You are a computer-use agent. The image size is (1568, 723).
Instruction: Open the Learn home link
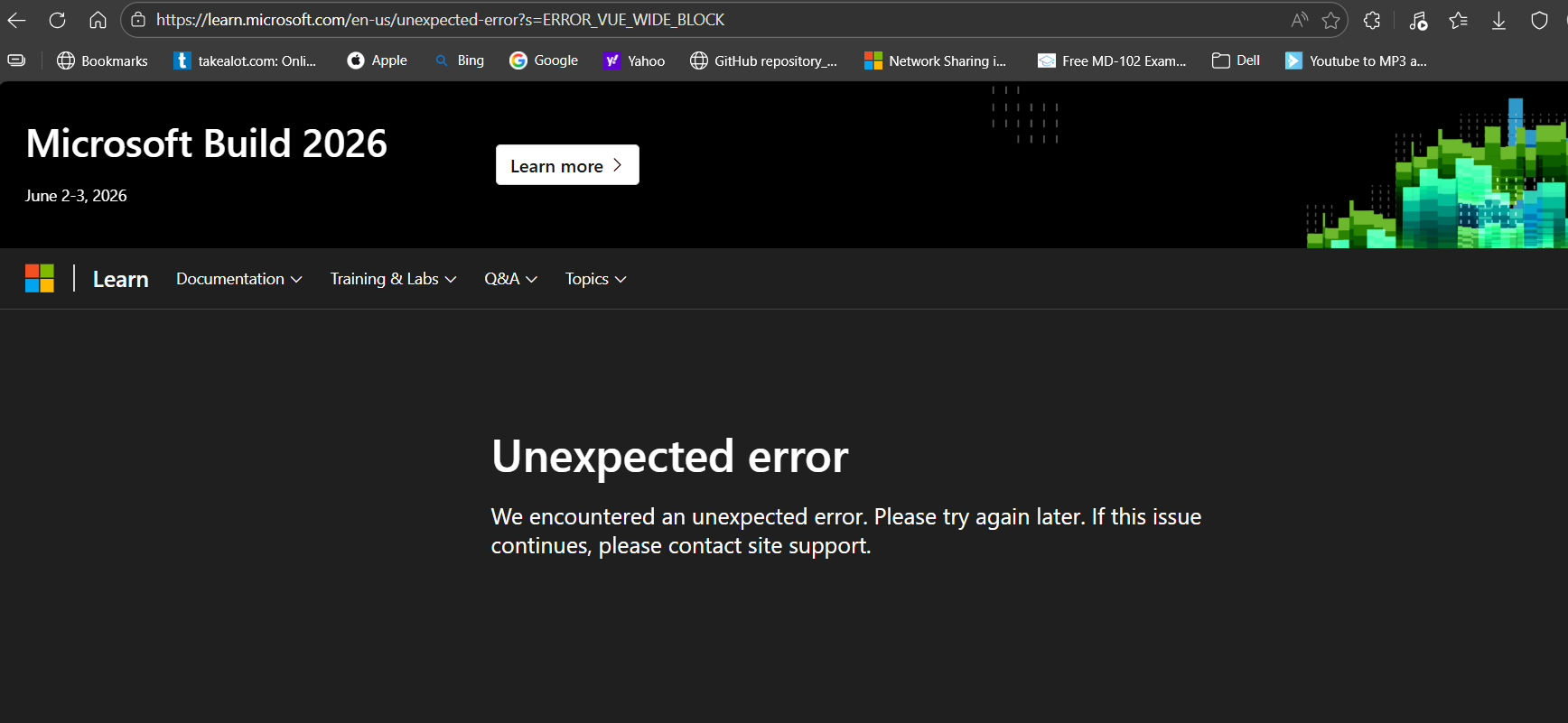coord(120,279)
